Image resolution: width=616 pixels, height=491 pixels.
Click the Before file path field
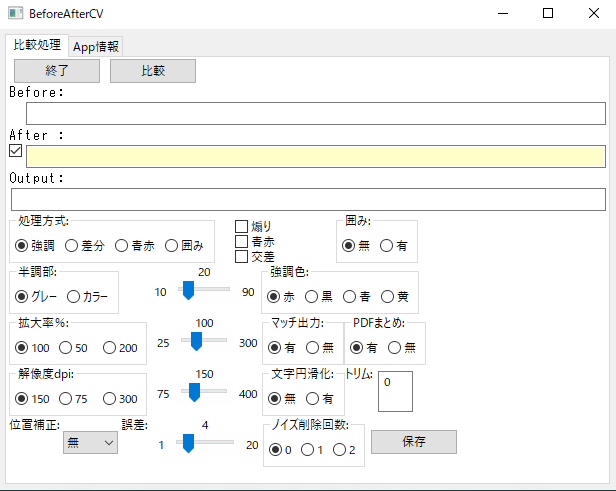pos(316,113)
